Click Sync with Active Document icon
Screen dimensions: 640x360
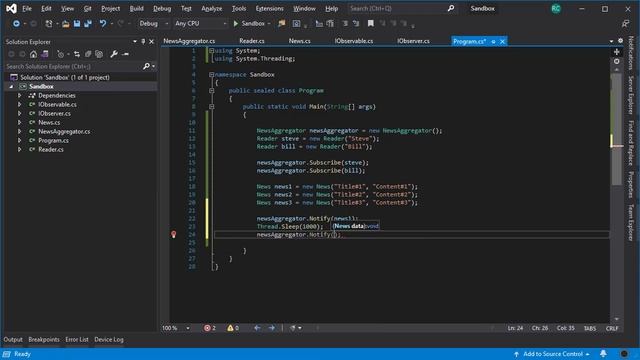tap(77, 54)
